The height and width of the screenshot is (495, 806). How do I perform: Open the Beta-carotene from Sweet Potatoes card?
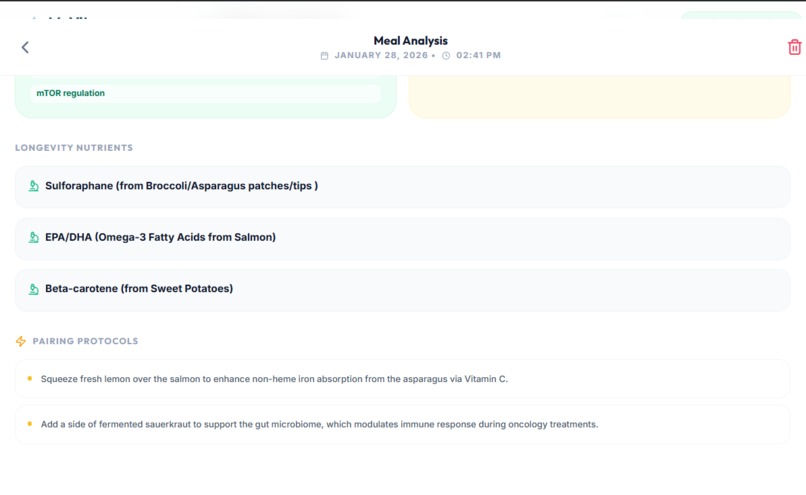tap(402, 289)
